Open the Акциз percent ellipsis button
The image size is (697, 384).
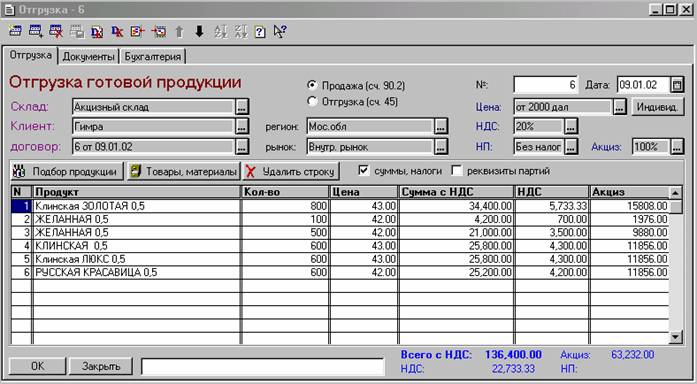(677, 146)
